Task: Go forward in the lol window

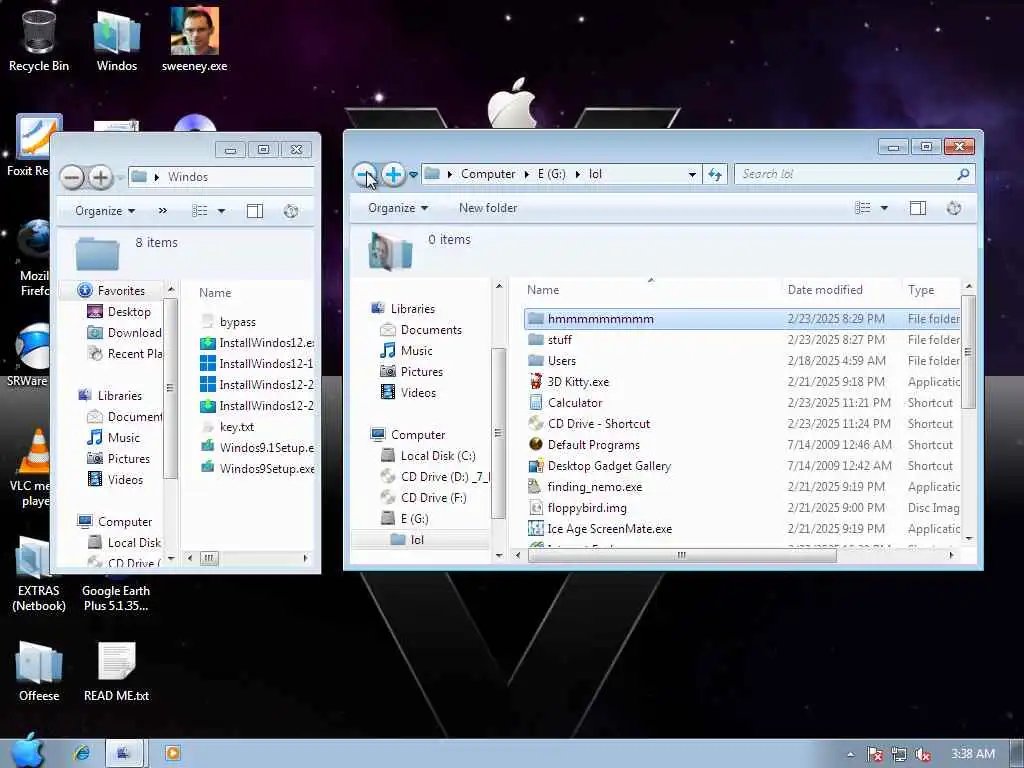Action: (393, 174)
